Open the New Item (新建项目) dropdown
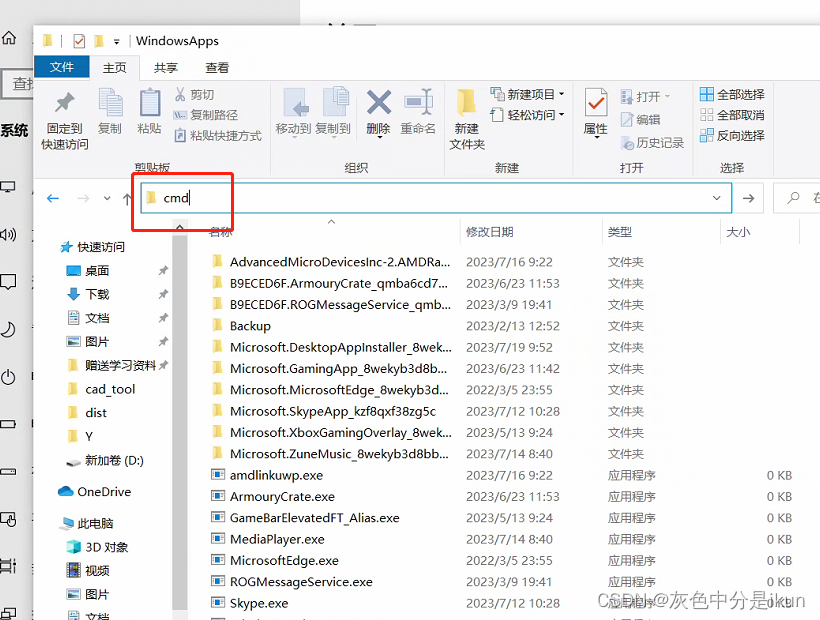Screen dimensions: 820x620 528,95
